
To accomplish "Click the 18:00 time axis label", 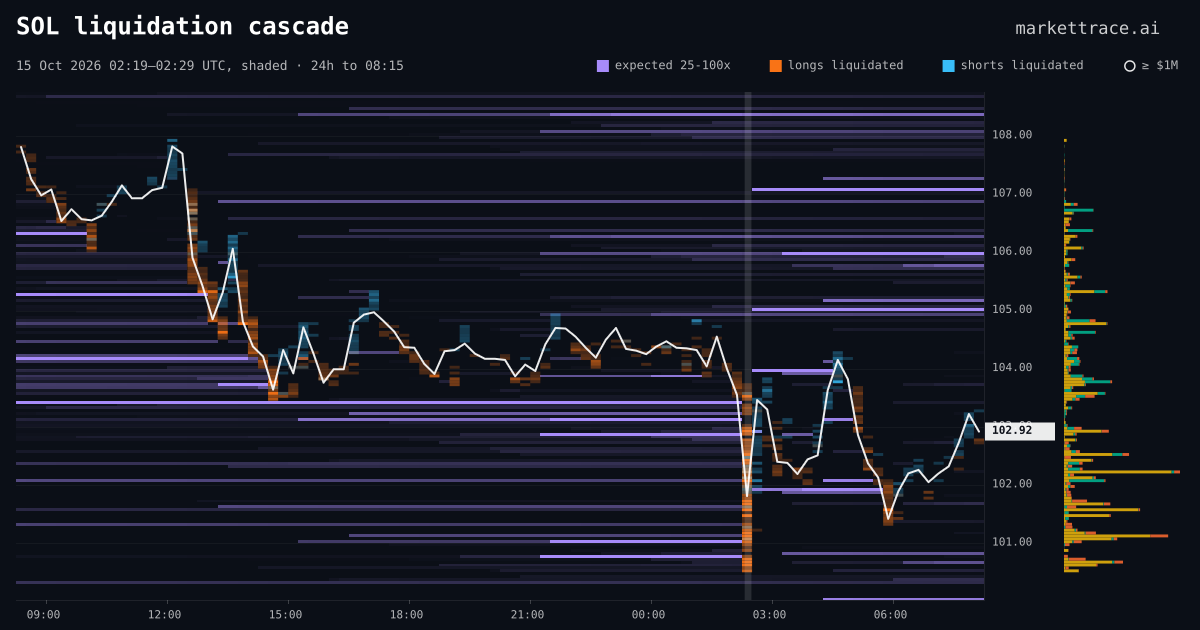I will (x=407, y=615).
